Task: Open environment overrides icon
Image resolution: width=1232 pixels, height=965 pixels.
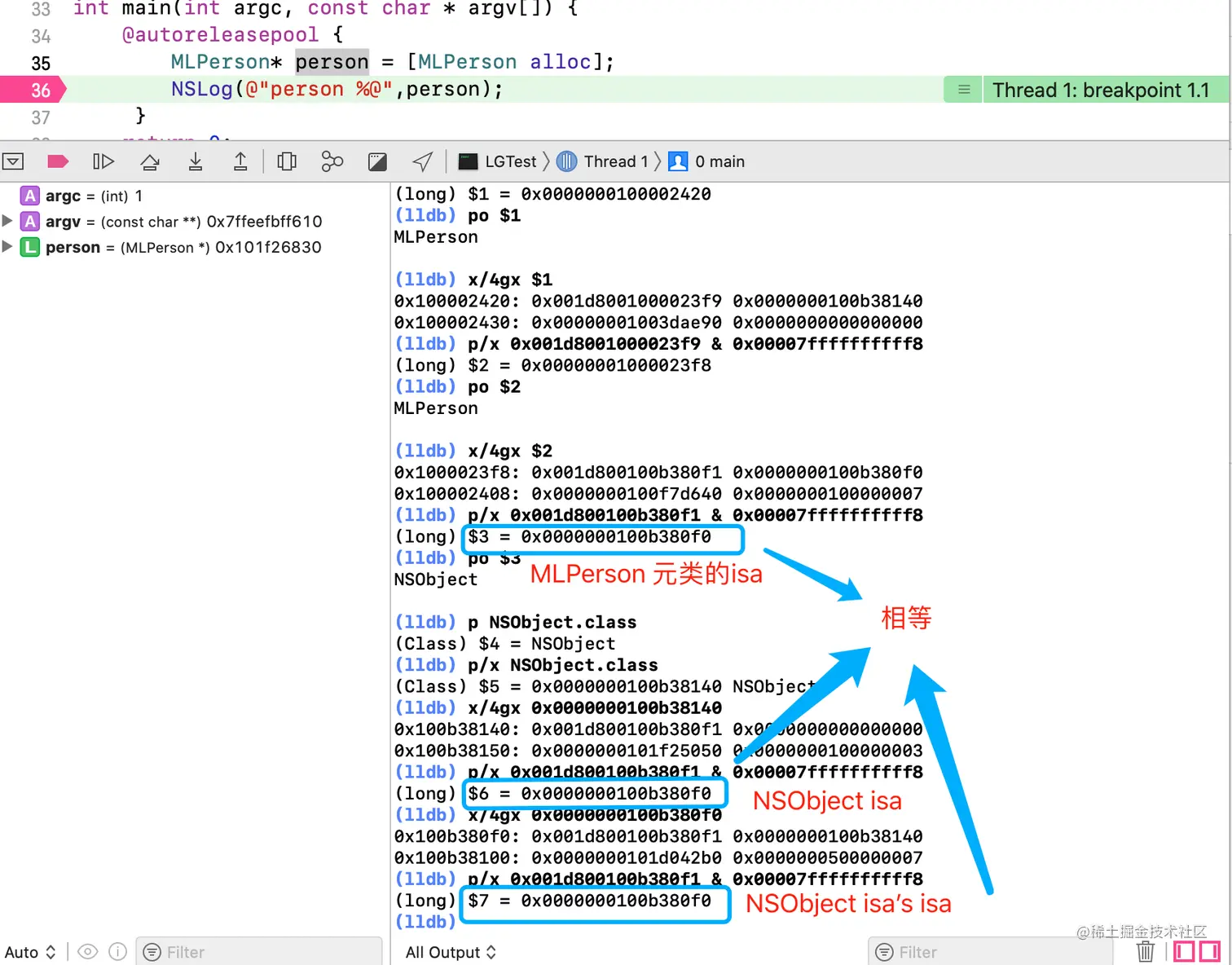Action: [x=377, y=161]
